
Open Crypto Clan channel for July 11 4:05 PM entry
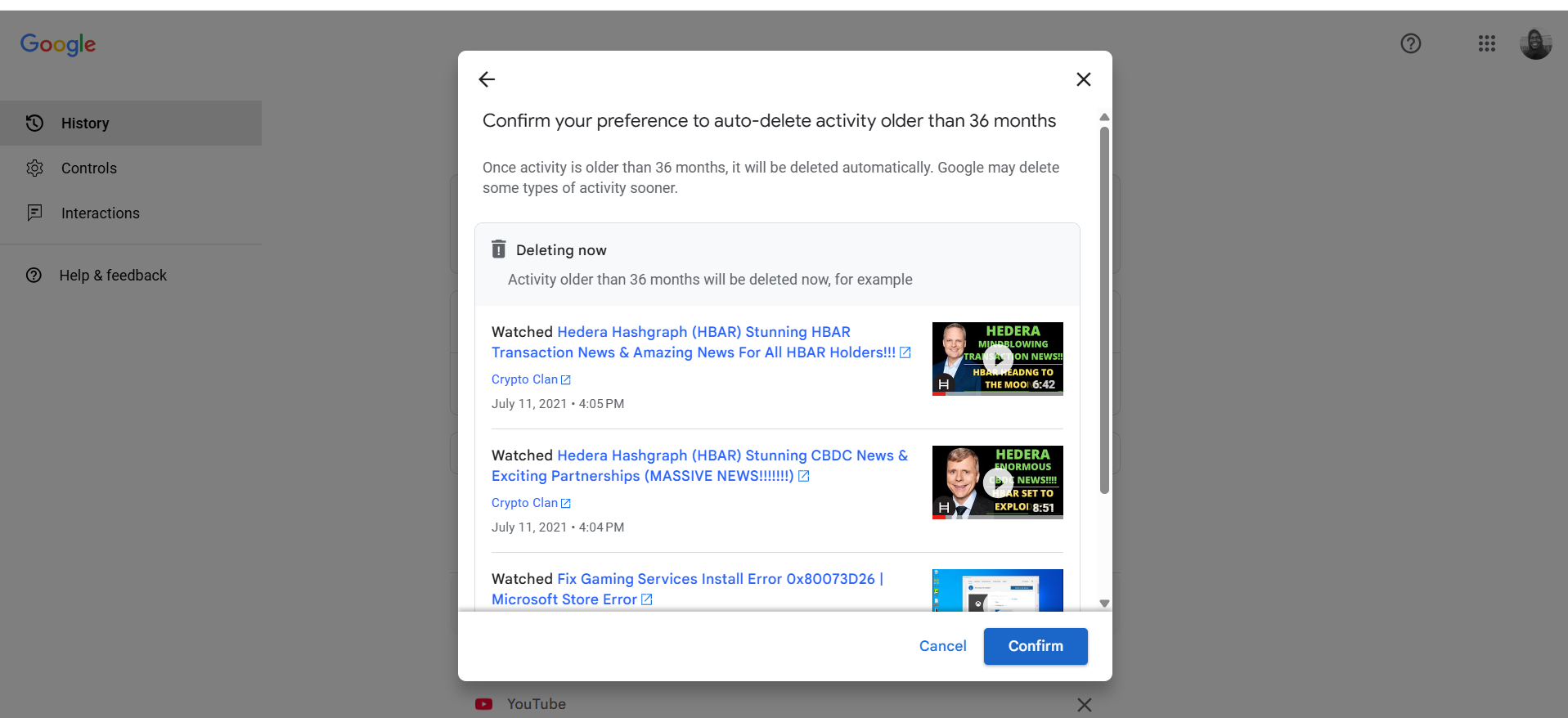pos(531,379)
